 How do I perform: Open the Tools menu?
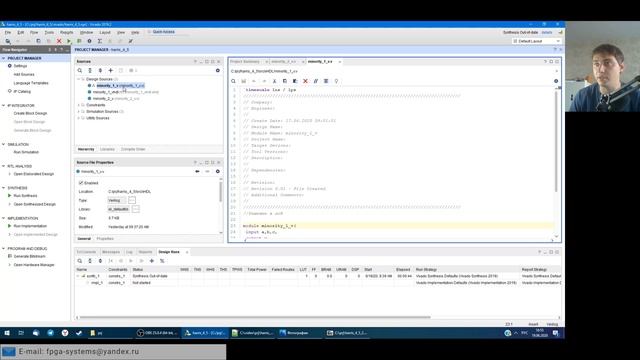pos(49,32)
